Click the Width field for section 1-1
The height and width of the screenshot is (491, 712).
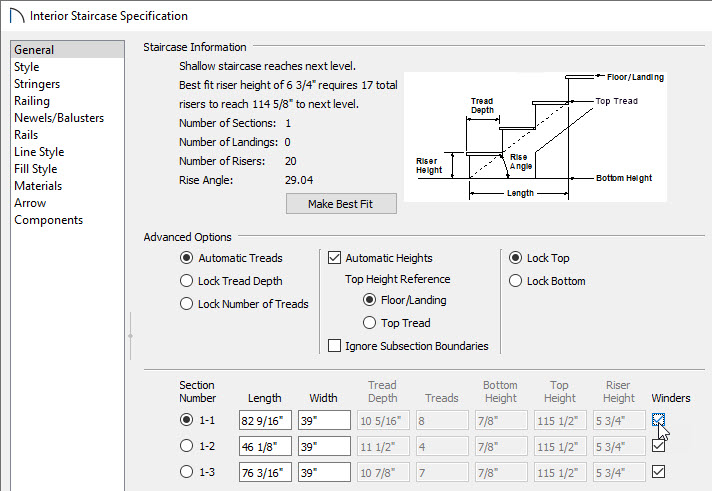coord(324,420)
